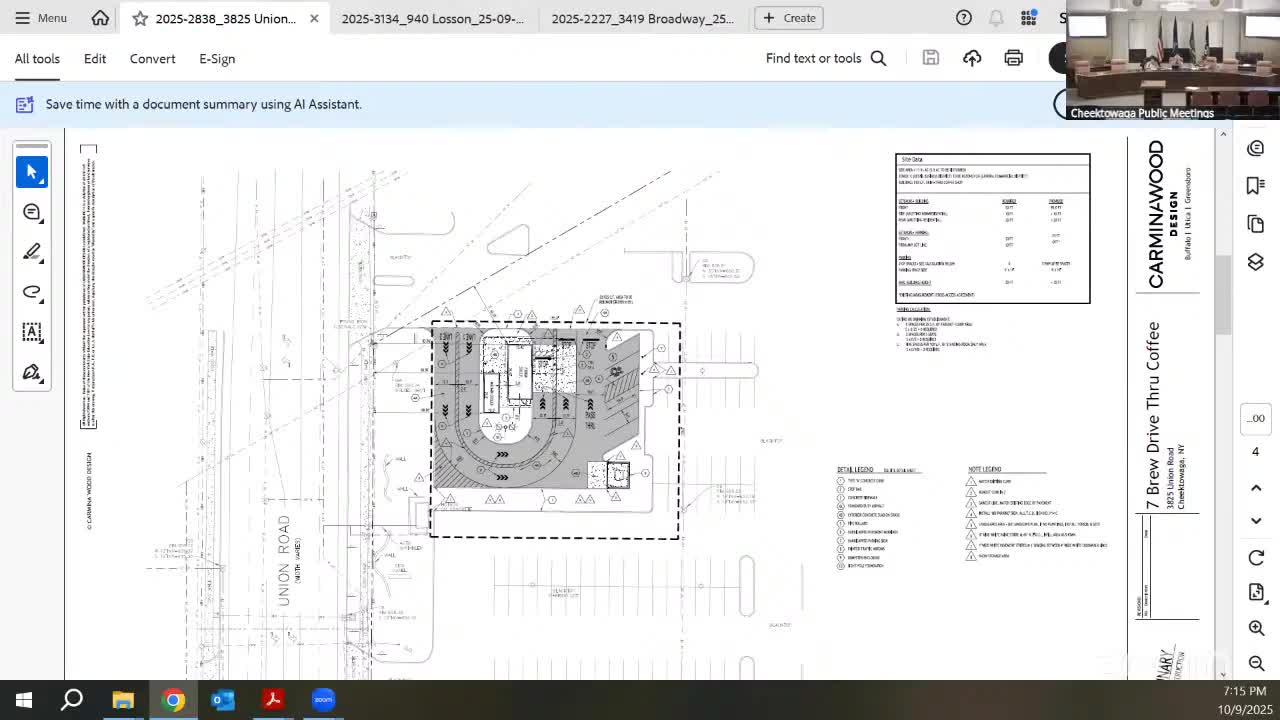Go to the next page with down chevron
Viewport: 1280px width, 720px height.
click(x=1256, y=521)
